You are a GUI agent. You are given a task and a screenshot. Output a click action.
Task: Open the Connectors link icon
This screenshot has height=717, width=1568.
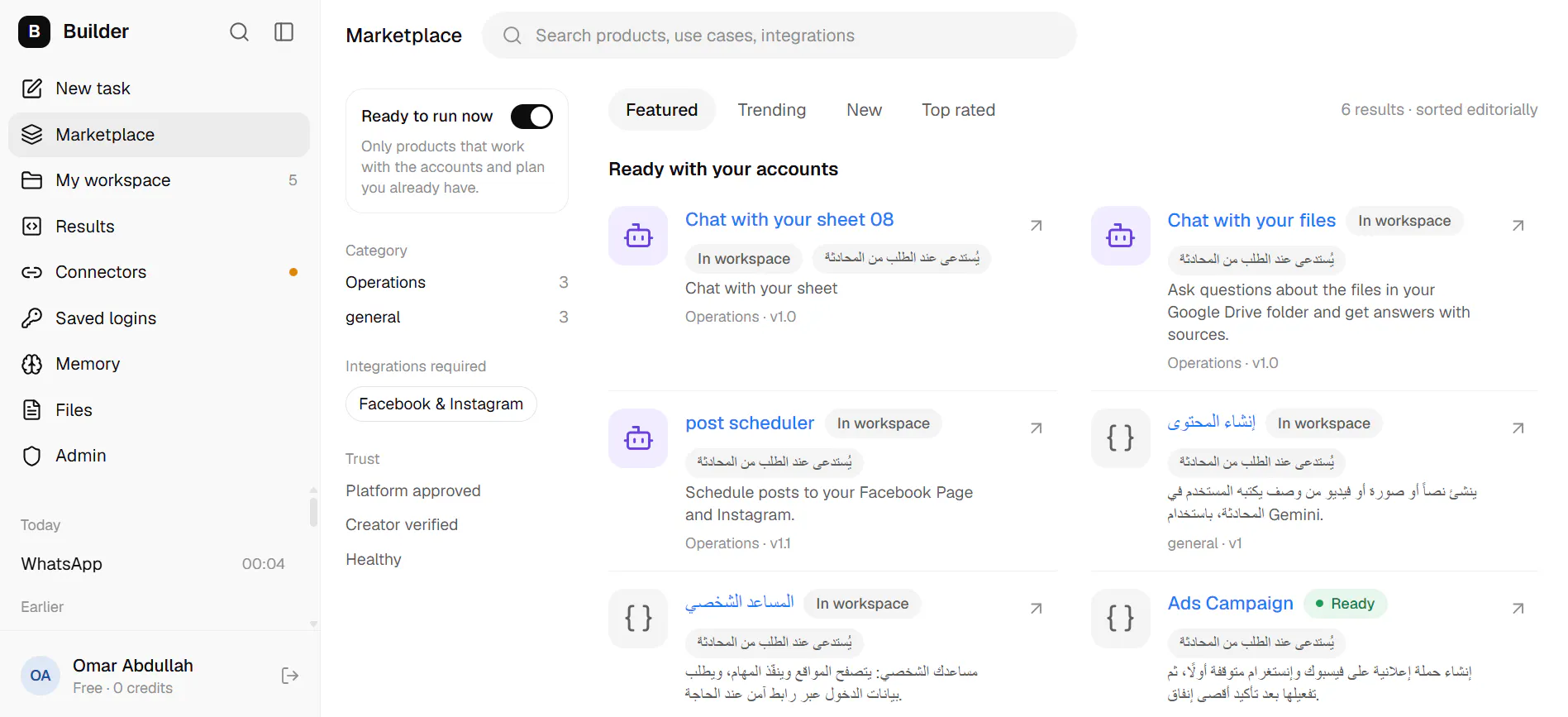[32, 272]
